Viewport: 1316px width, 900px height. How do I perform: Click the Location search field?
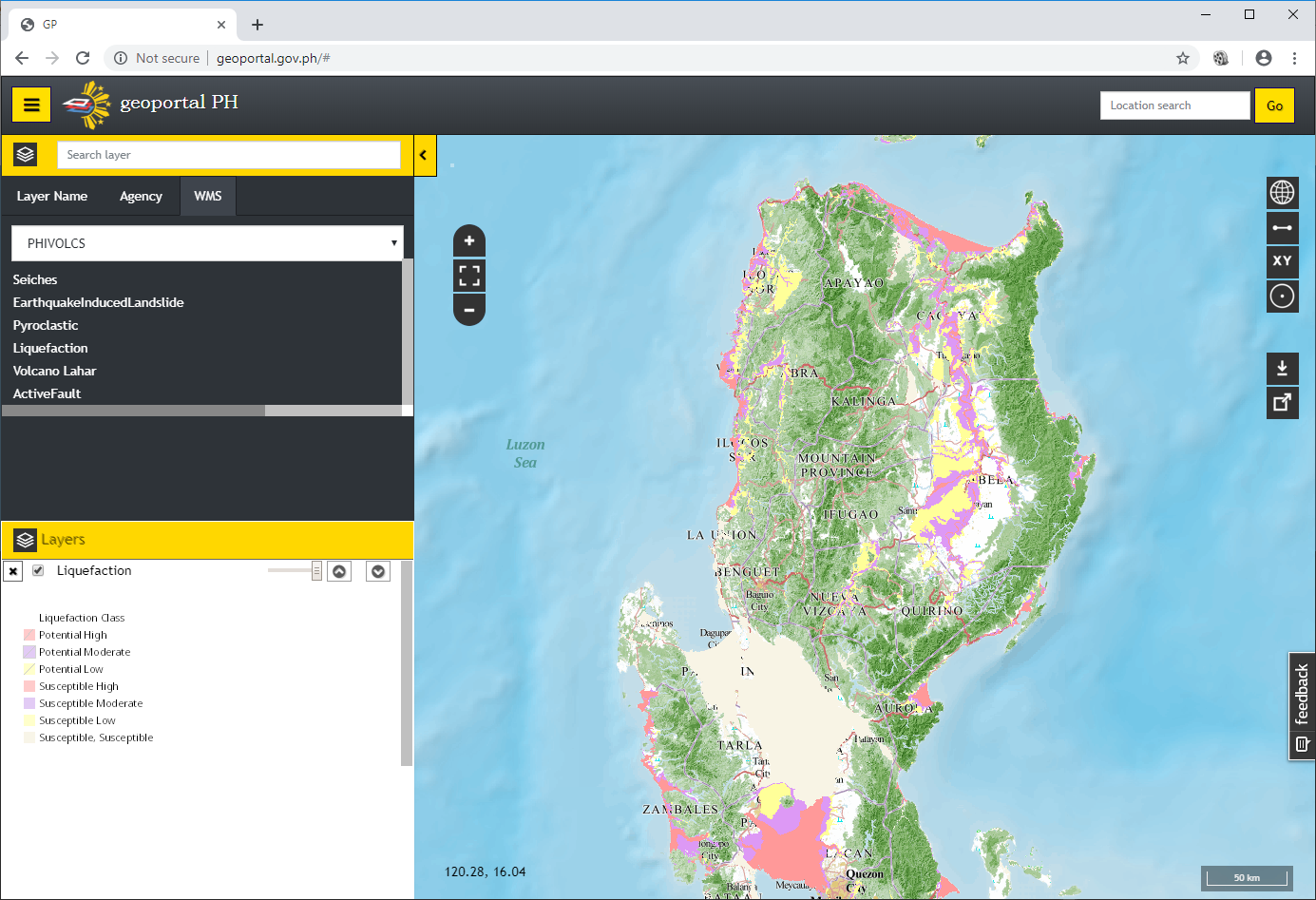click(1174, 105)
